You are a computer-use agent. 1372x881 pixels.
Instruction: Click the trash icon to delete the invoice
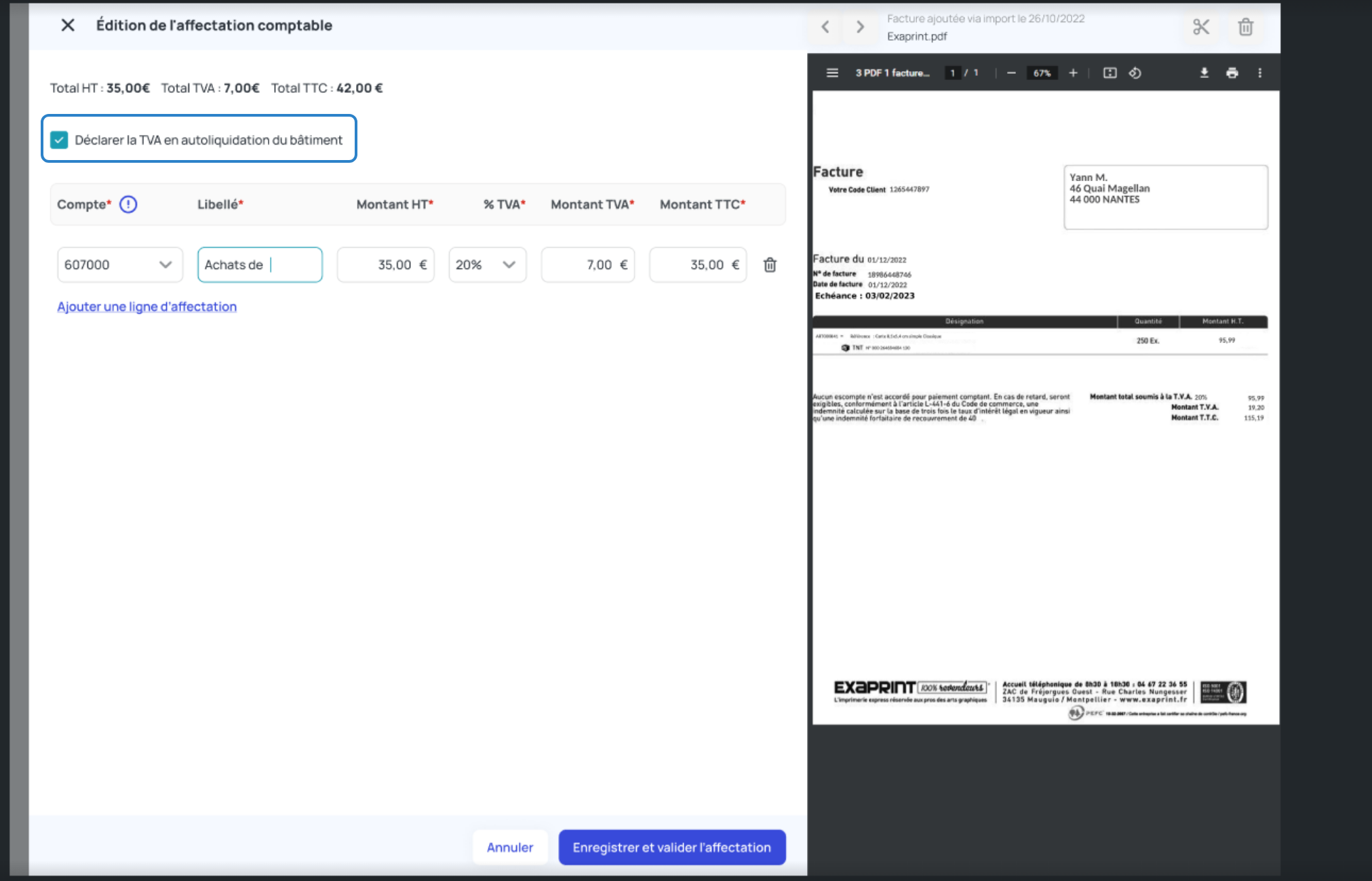pos(1245,27)
